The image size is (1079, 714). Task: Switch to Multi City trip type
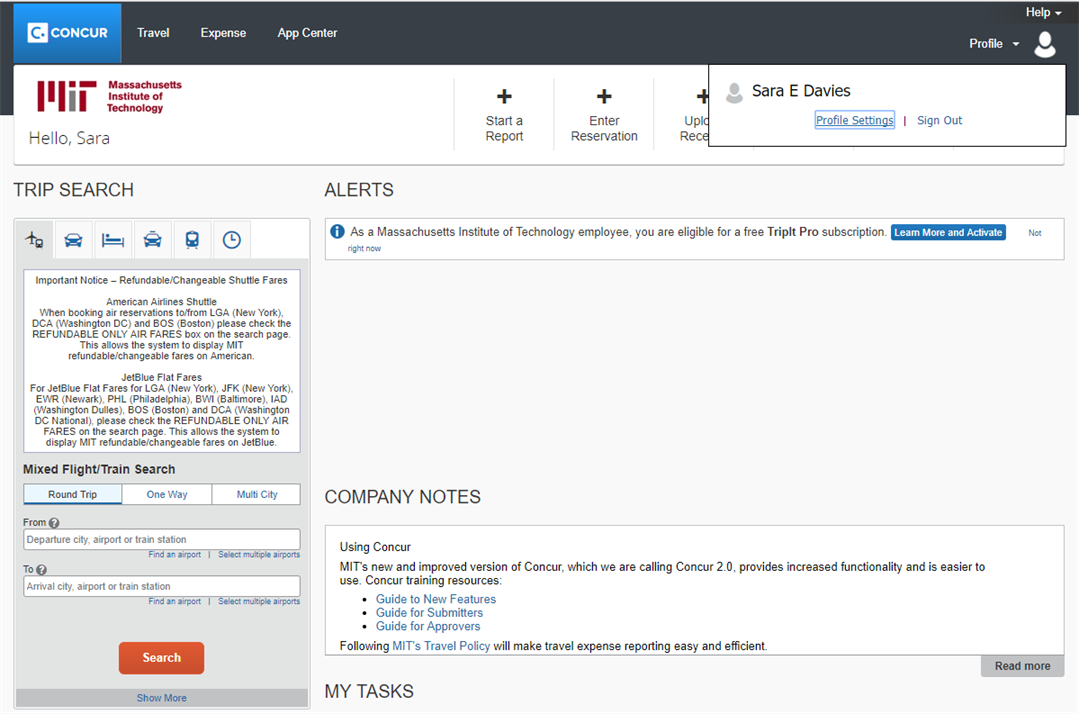257,494
